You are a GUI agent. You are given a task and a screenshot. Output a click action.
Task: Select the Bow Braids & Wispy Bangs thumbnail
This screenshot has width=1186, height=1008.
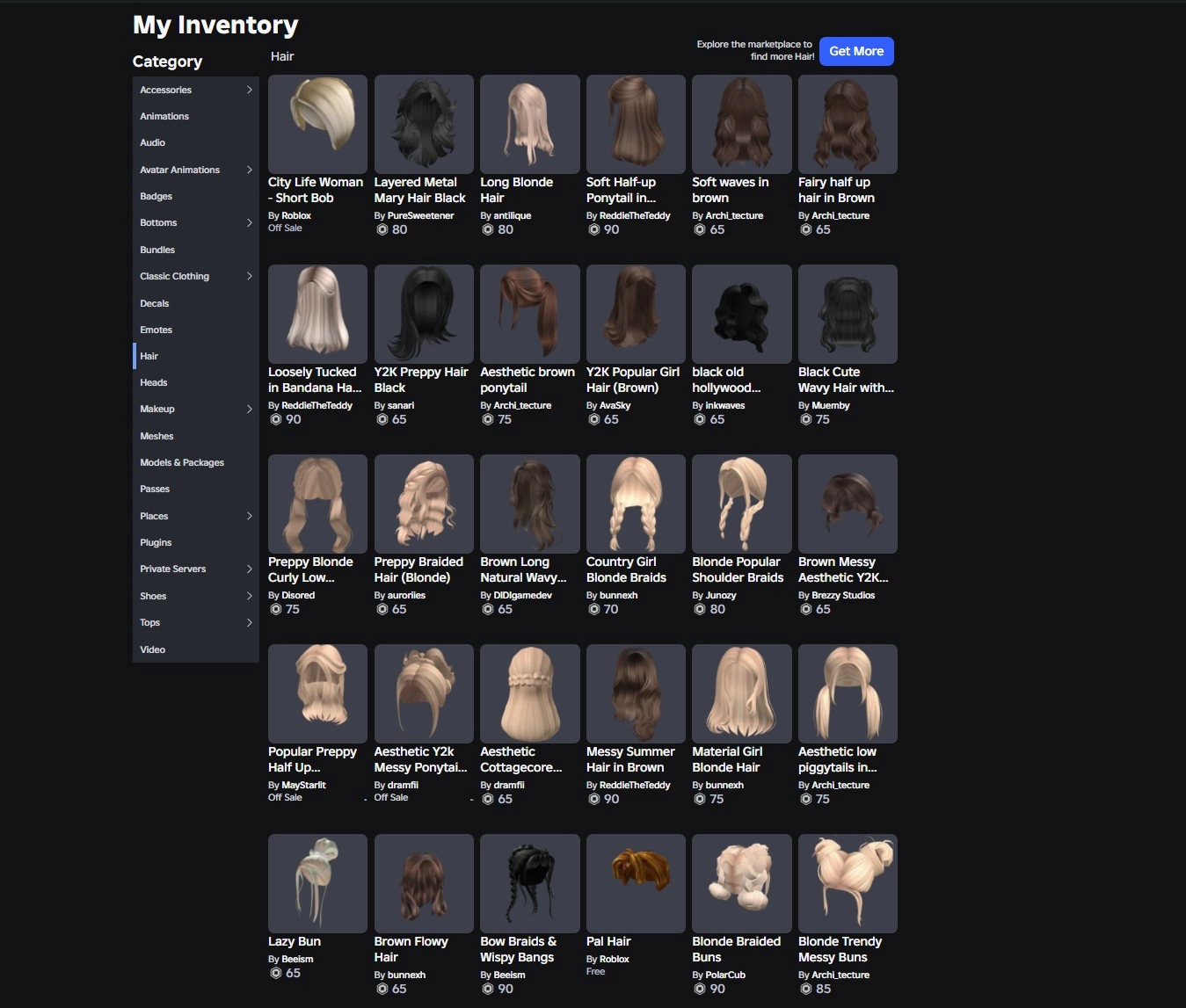(x=530, y=883)
